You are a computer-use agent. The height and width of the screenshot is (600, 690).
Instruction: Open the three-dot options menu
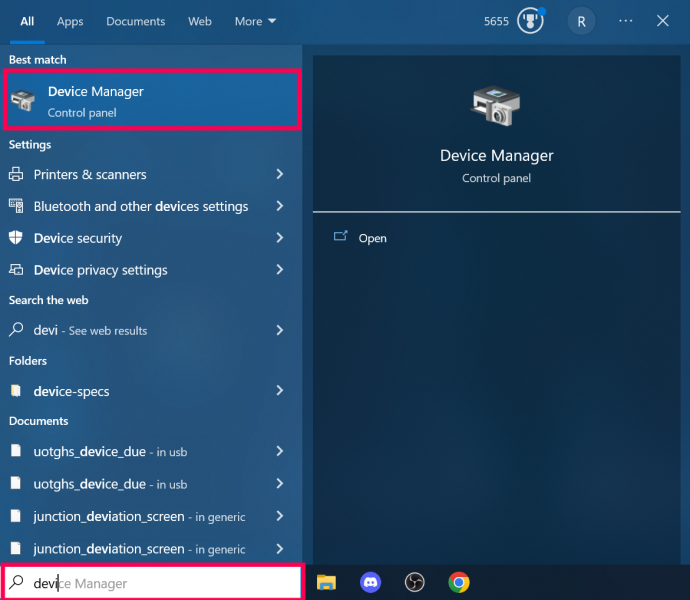click(x=625, y=21)
